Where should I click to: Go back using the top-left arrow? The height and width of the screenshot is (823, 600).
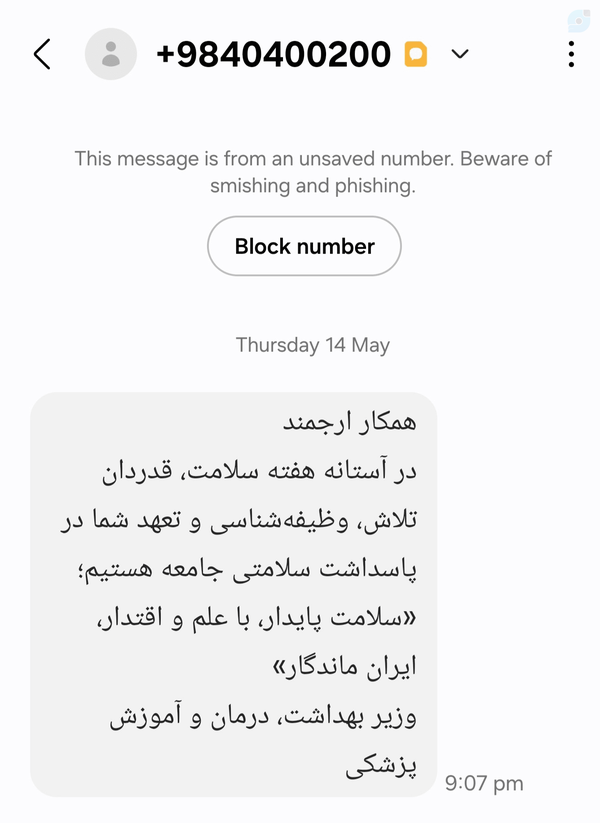coord(42,54)
